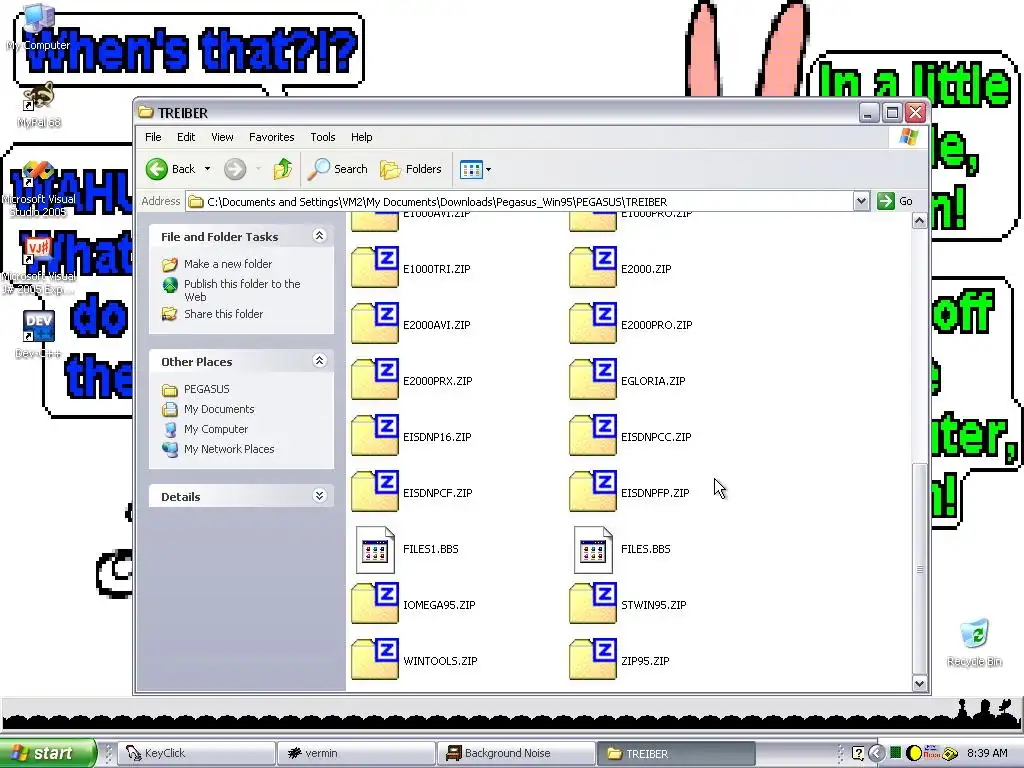Select the STWIN95.ZIP archive icon
Image resolution: width=1024 pixels, height=768 pixels.
(x=593, y=605)
